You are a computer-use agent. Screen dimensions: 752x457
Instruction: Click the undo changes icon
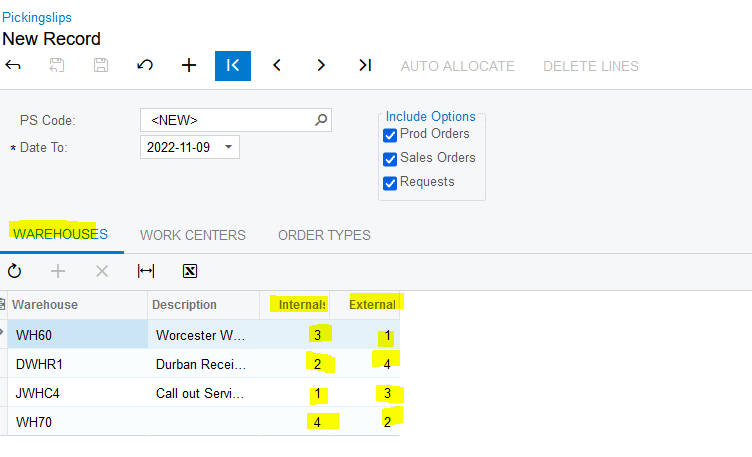145,66
